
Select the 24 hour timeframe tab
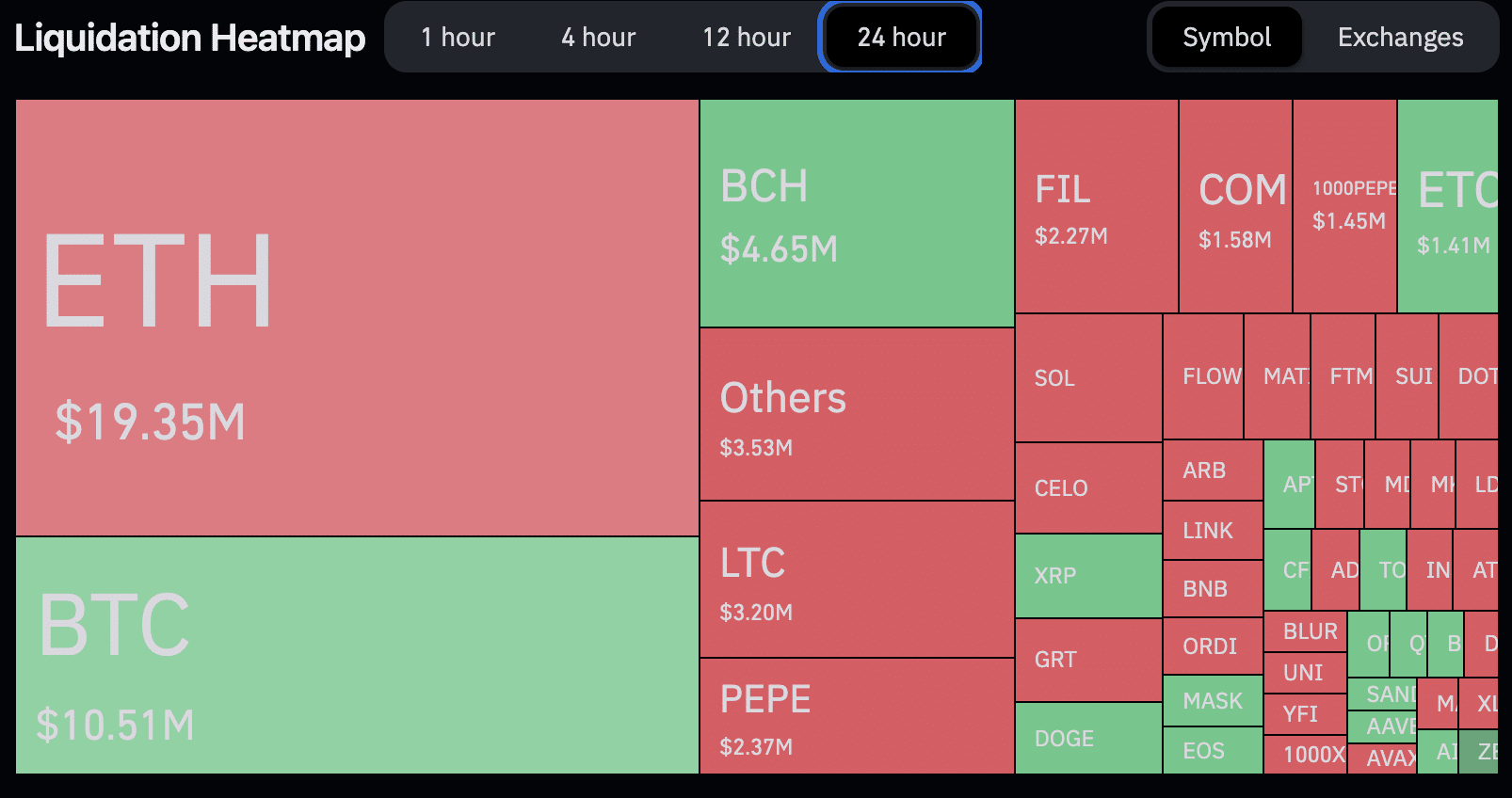901,38
